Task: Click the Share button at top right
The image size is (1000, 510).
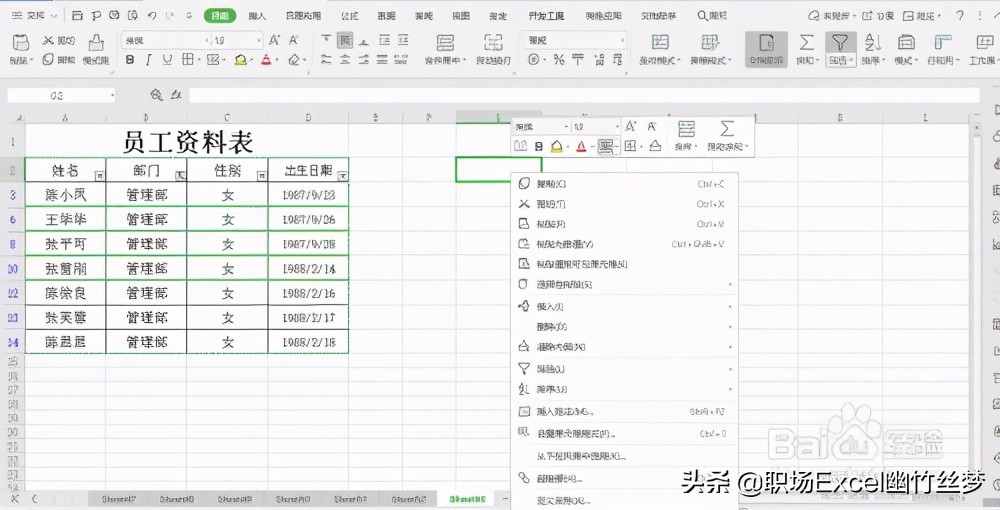Action: (878, 15)
